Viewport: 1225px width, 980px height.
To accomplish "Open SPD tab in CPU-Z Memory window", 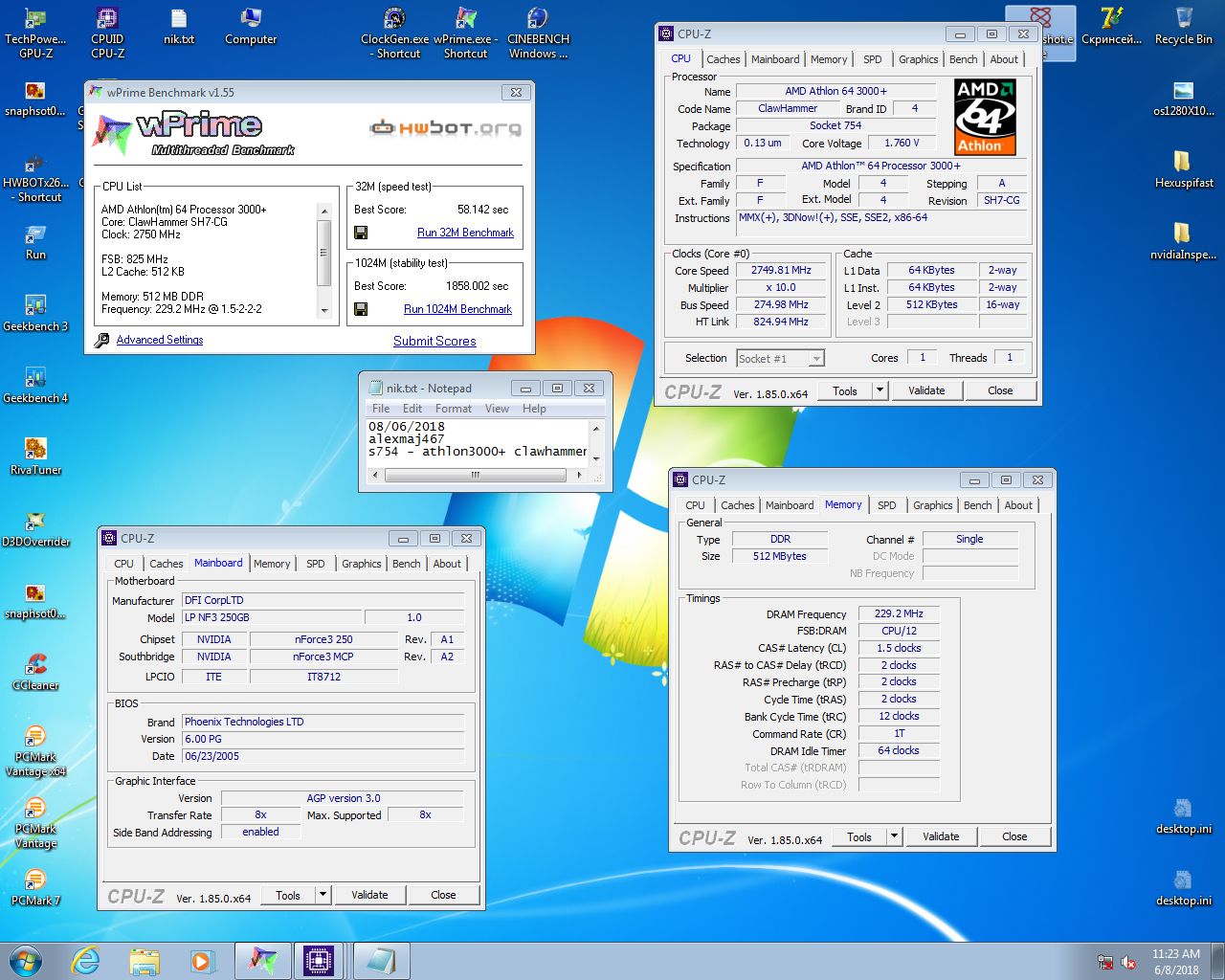I will coord(887,505).
